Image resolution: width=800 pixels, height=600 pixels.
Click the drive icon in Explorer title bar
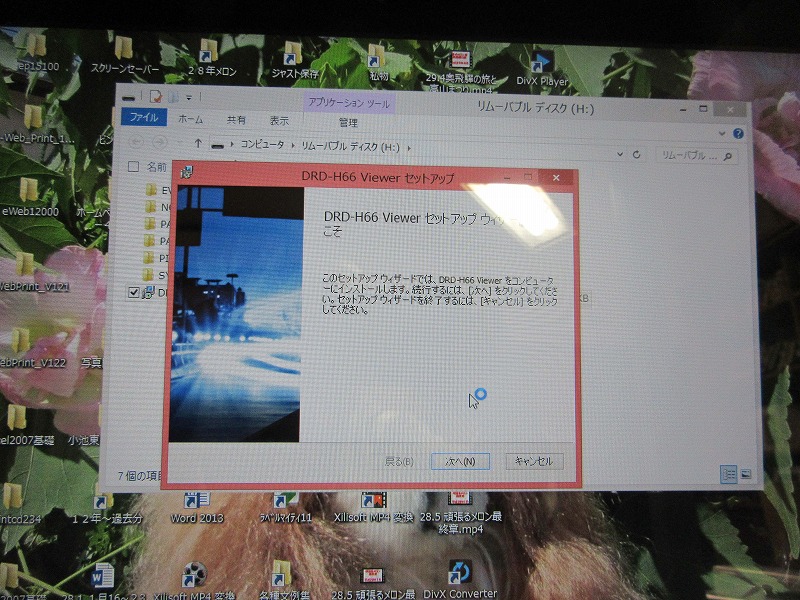pyautogui.click(x=129, y=96)
